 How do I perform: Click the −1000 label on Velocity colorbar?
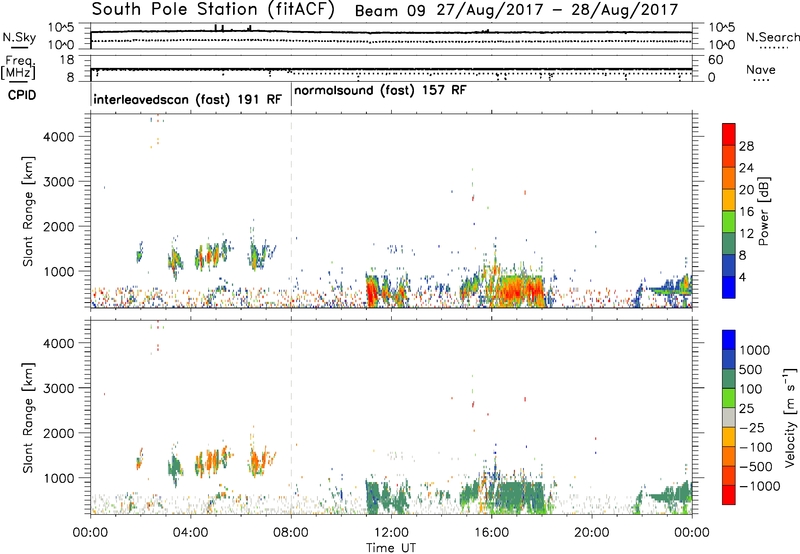point(760,486)
